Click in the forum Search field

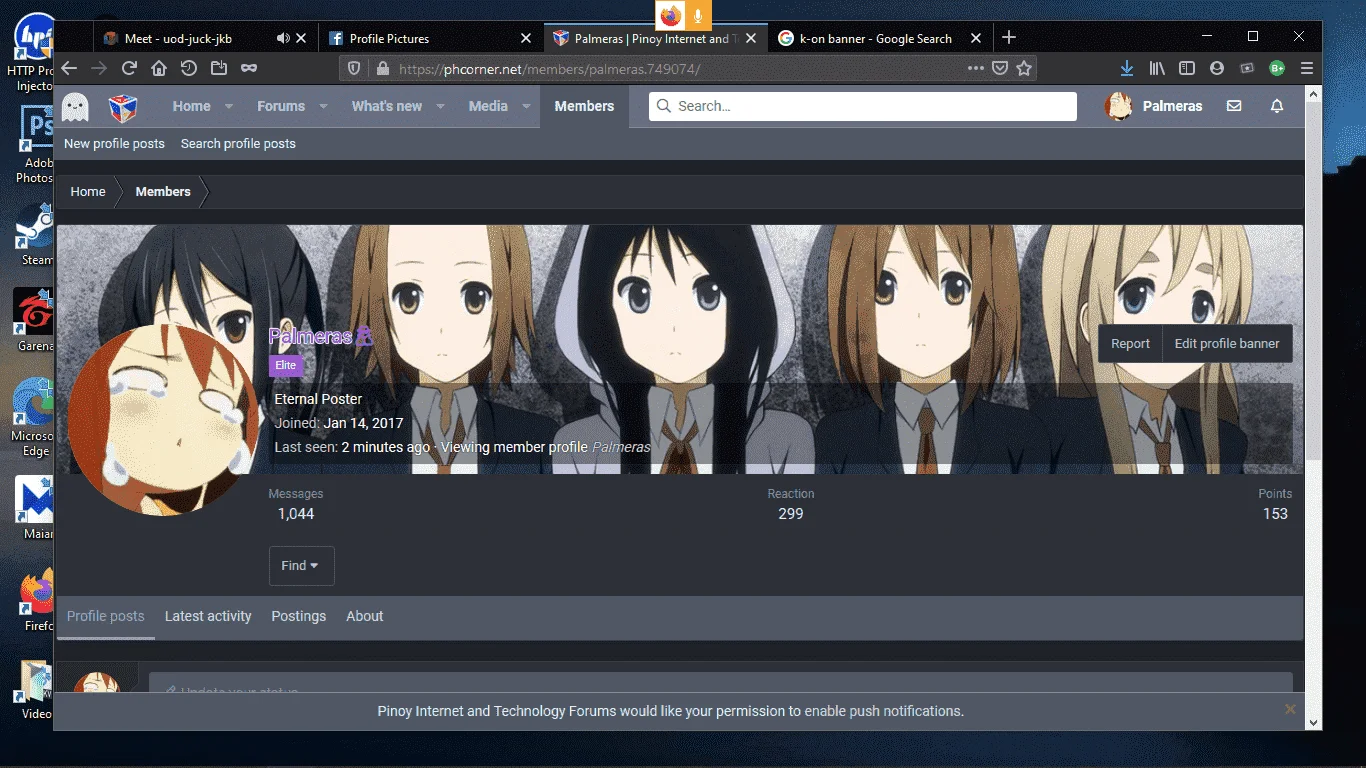click(x=863, y=106)
